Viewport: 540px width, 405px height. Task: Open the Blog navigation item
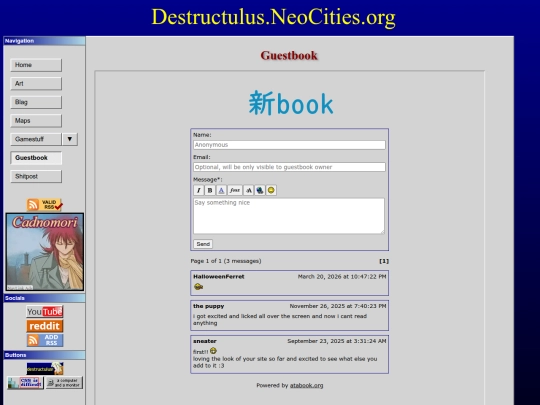point(36,102)
